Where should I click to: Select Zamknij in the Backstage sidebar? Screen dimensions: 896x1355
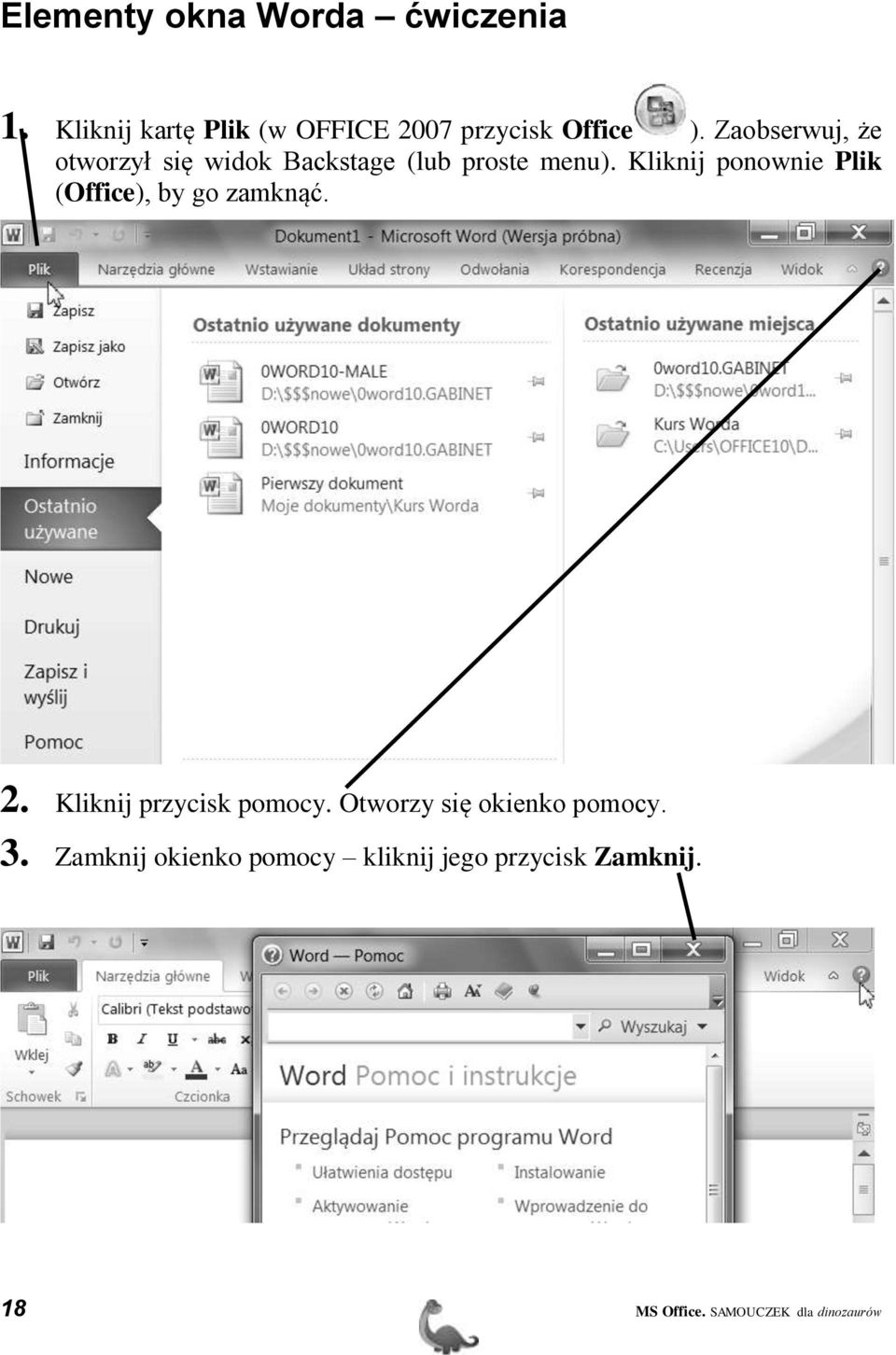[64, 418]
